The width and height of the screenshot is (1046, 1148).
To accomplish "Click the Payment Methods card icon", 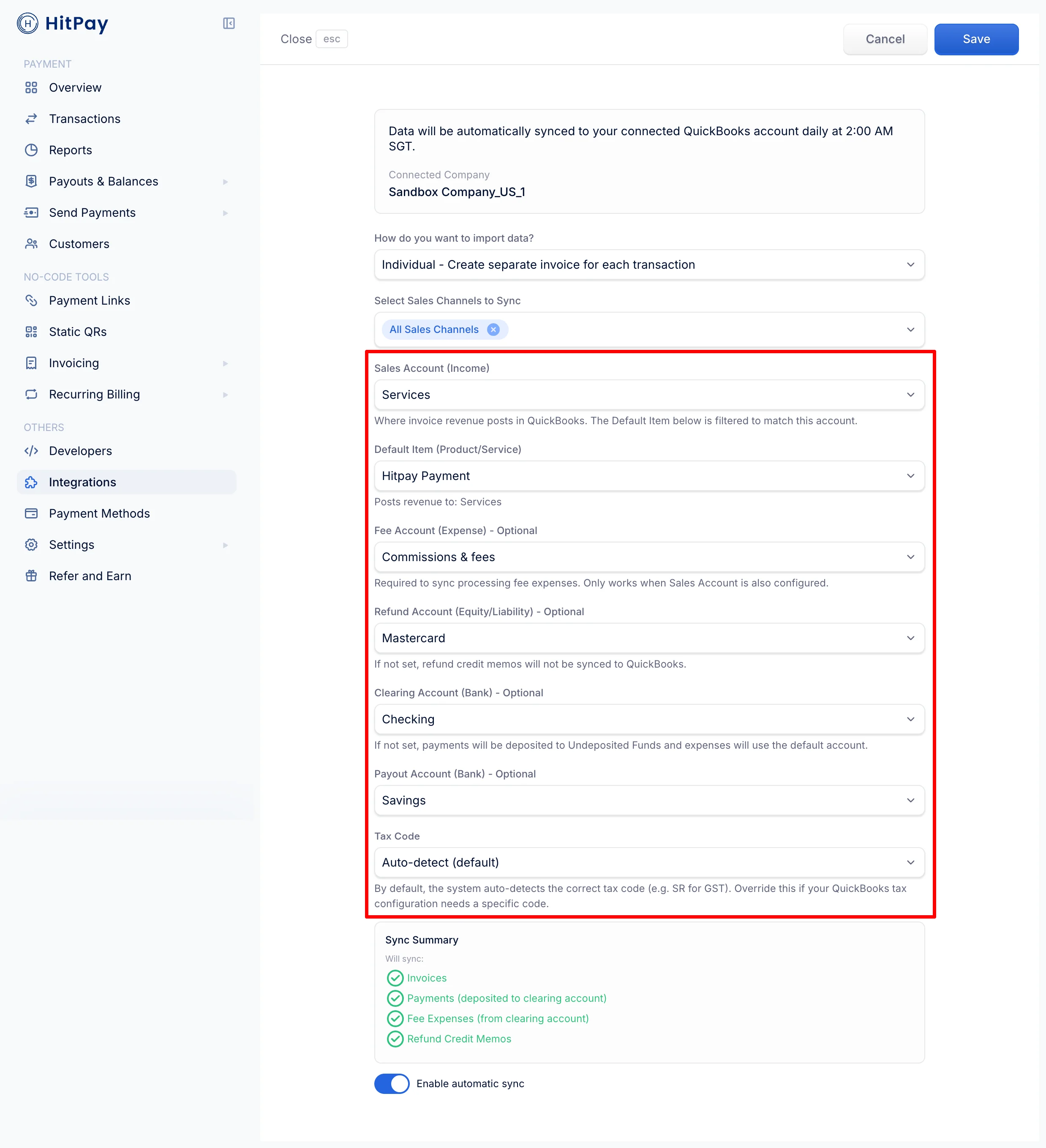I will 31,514.
